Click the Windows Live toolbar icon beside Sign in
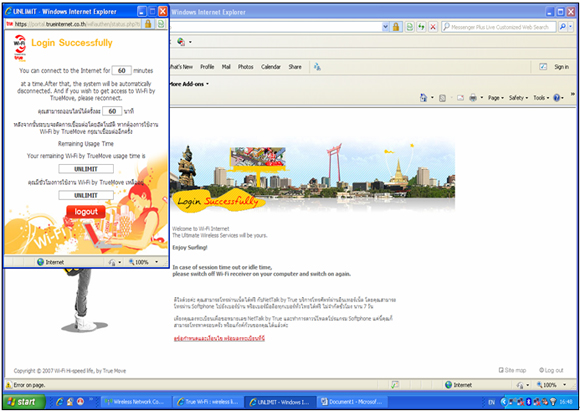Viewport: 580px width, 411px height. (543, 67)
